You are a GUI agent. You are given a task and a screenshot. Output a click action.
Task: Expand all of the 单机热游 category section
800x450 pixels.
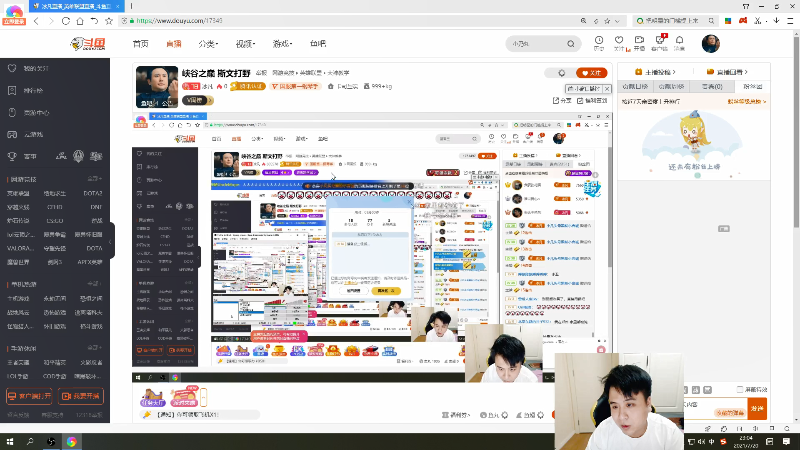click(x=95, y=284)
